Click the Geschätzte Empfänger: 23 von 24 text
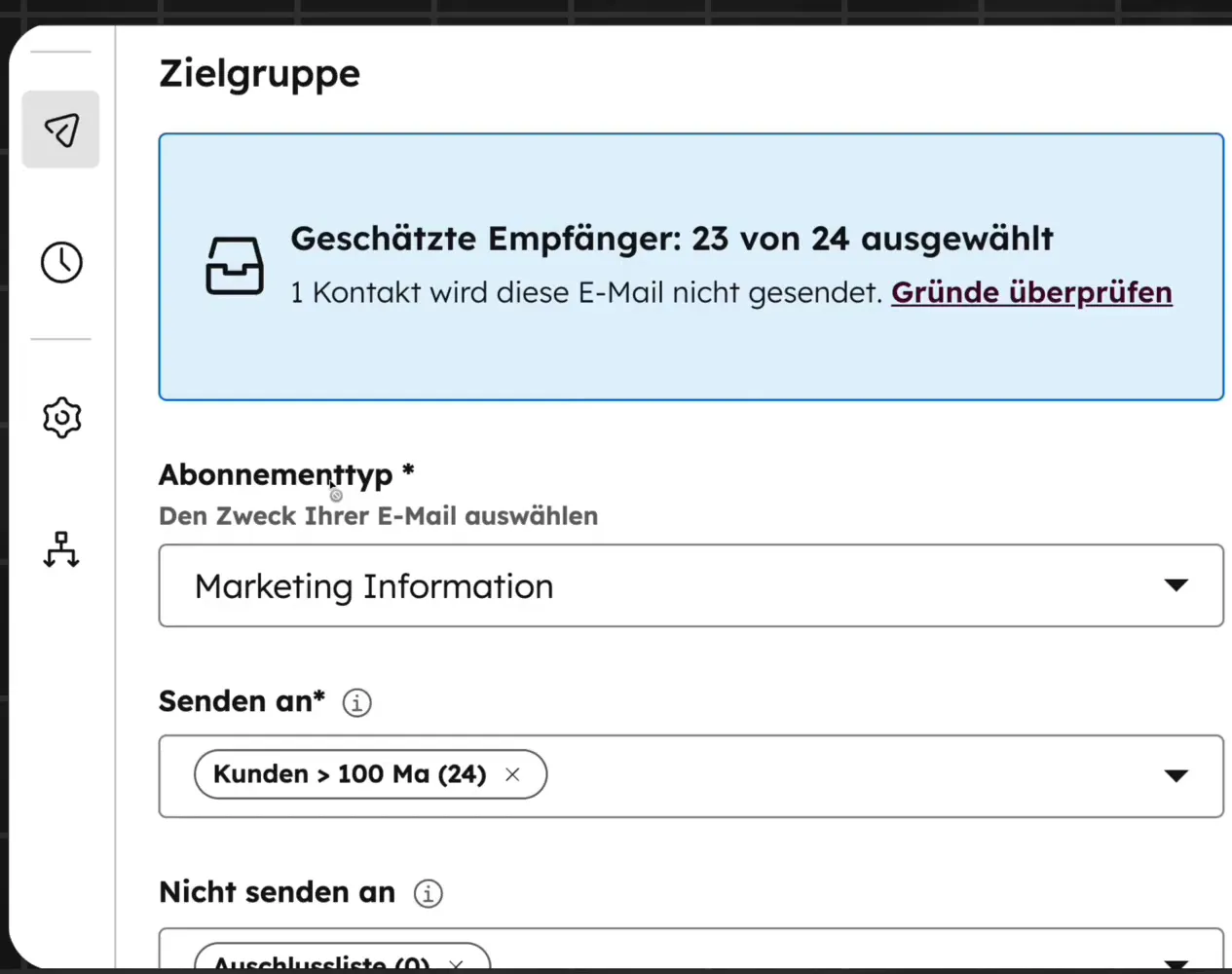The image size is (1232, 974). 671,239
